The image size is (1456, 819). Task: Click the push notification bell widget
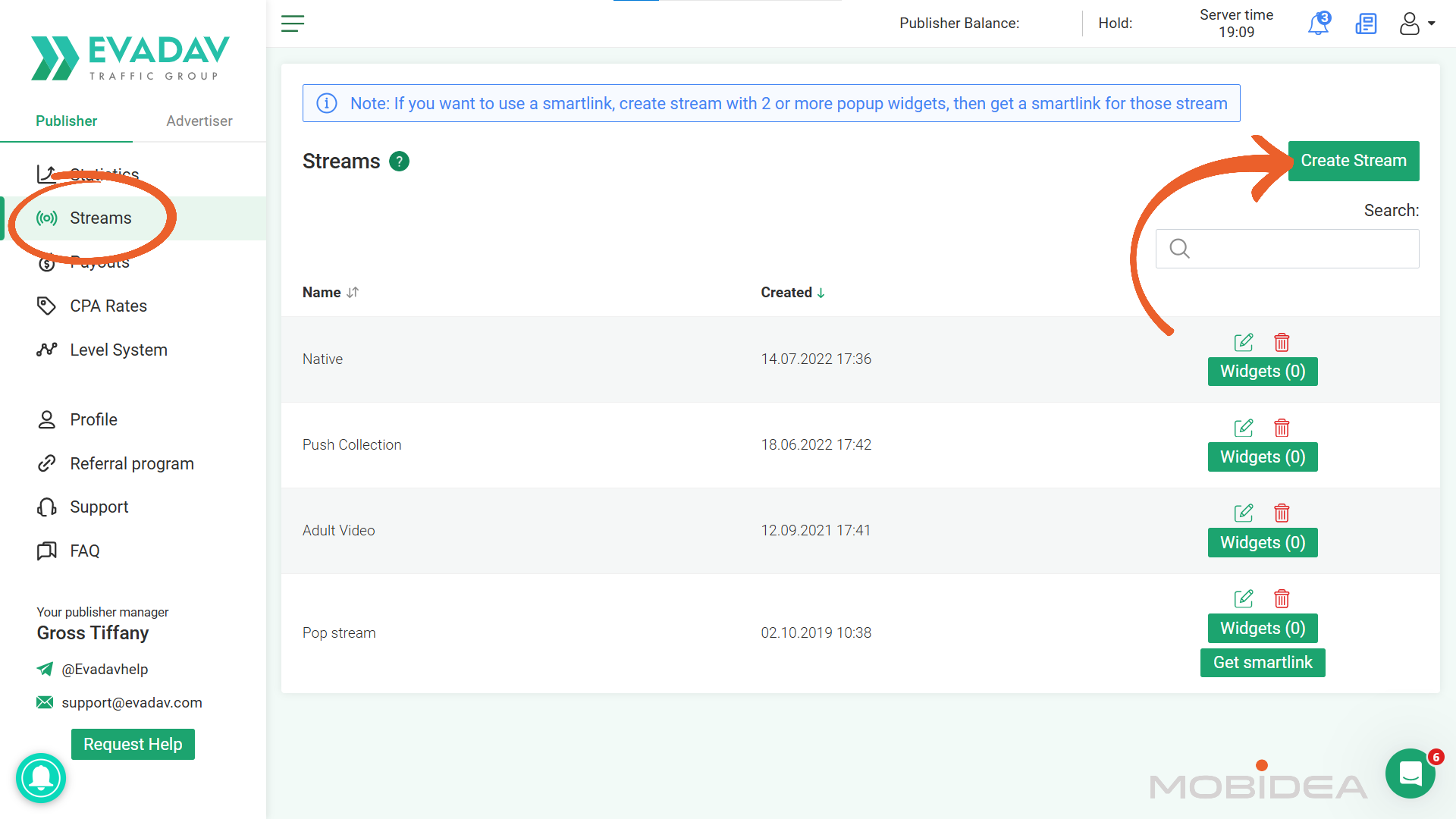pos(41,778)
